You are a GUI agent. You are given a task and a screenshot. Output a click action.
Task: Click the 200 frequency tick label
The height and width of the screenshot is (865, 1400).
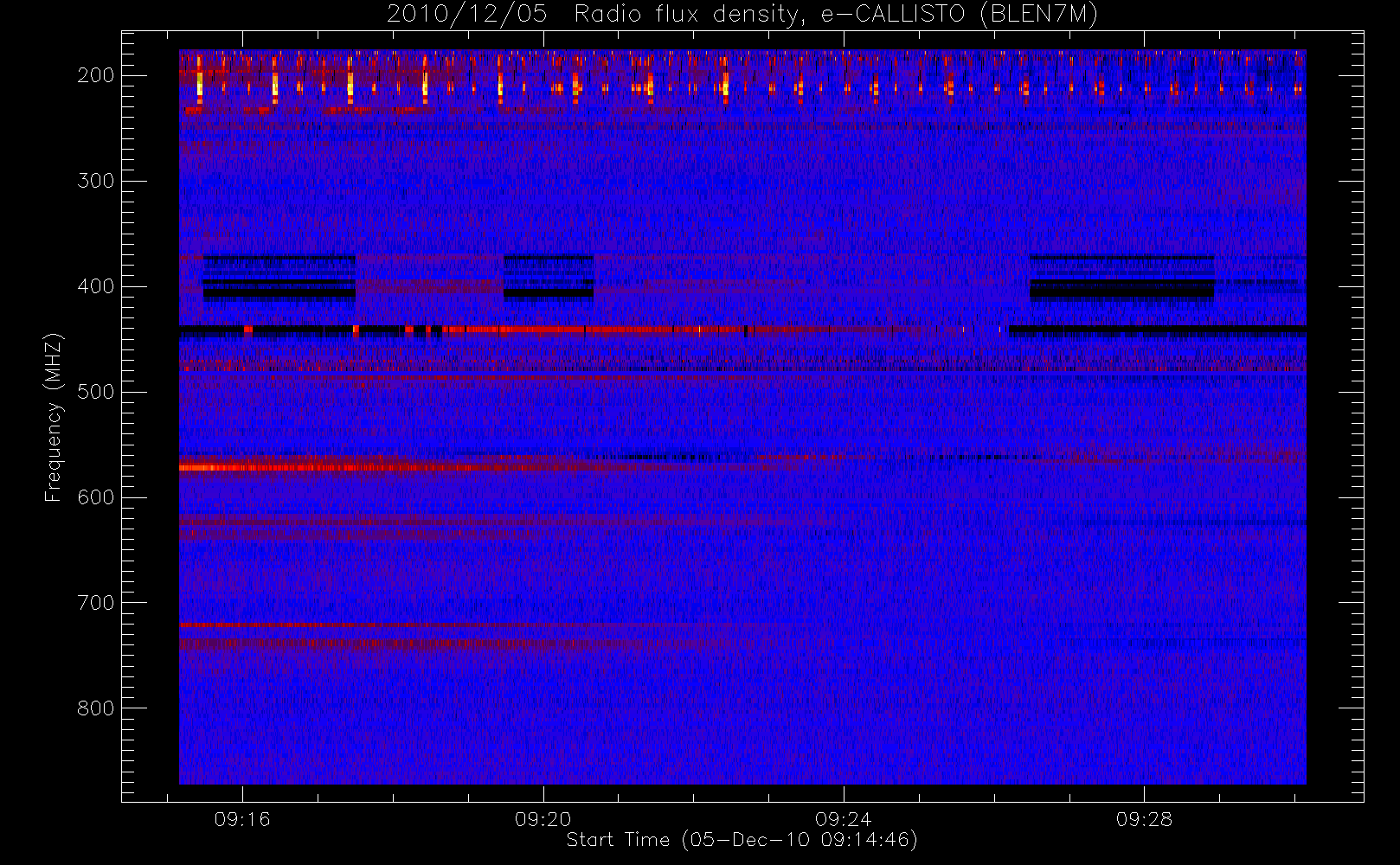pos(95,75)
